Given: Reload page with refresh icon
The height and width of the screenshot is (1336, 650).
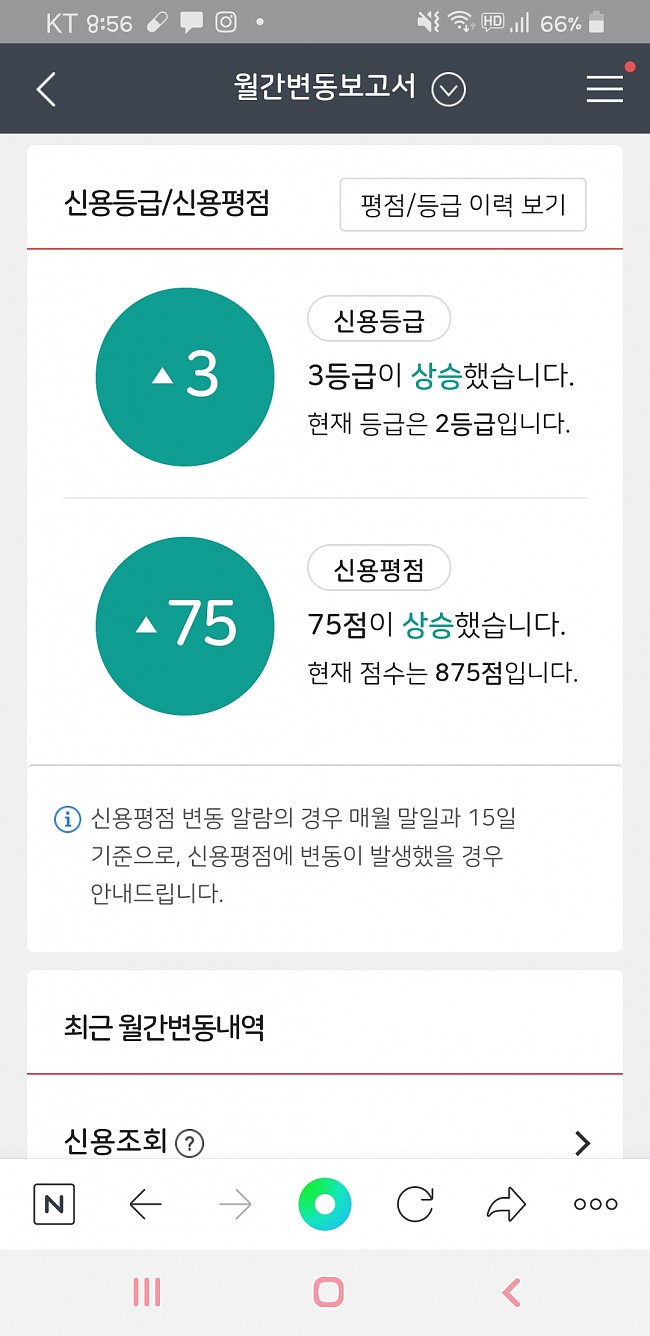Looking at the screenshot, I should tap(415, 1204).
